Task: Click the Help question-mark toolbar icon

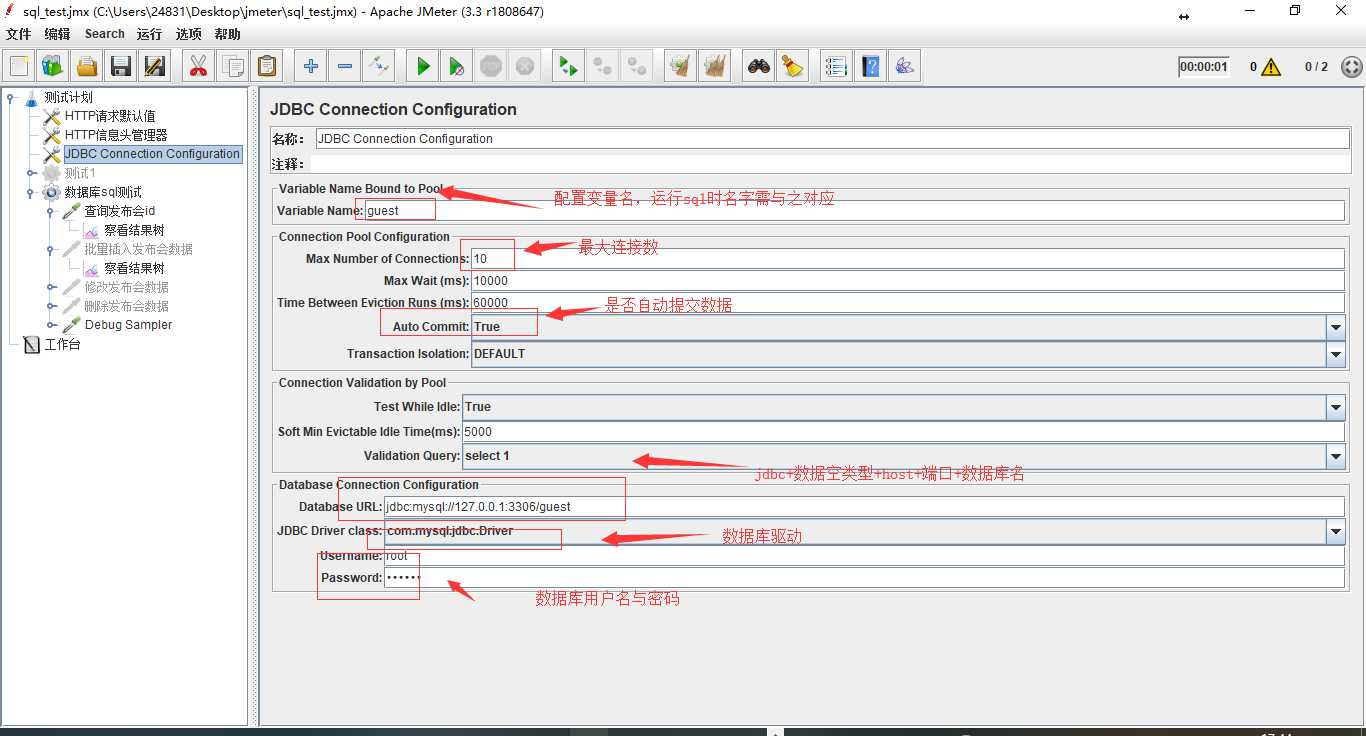Action: (x=871, y=66)
